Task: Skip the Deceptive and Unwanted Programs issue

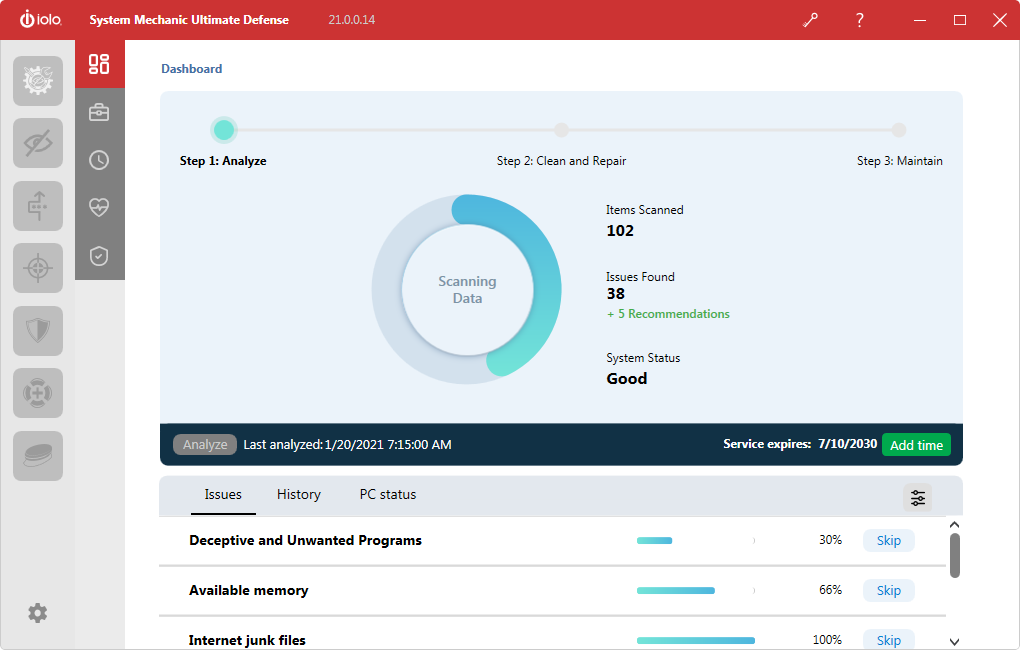Action: (888, 540)
